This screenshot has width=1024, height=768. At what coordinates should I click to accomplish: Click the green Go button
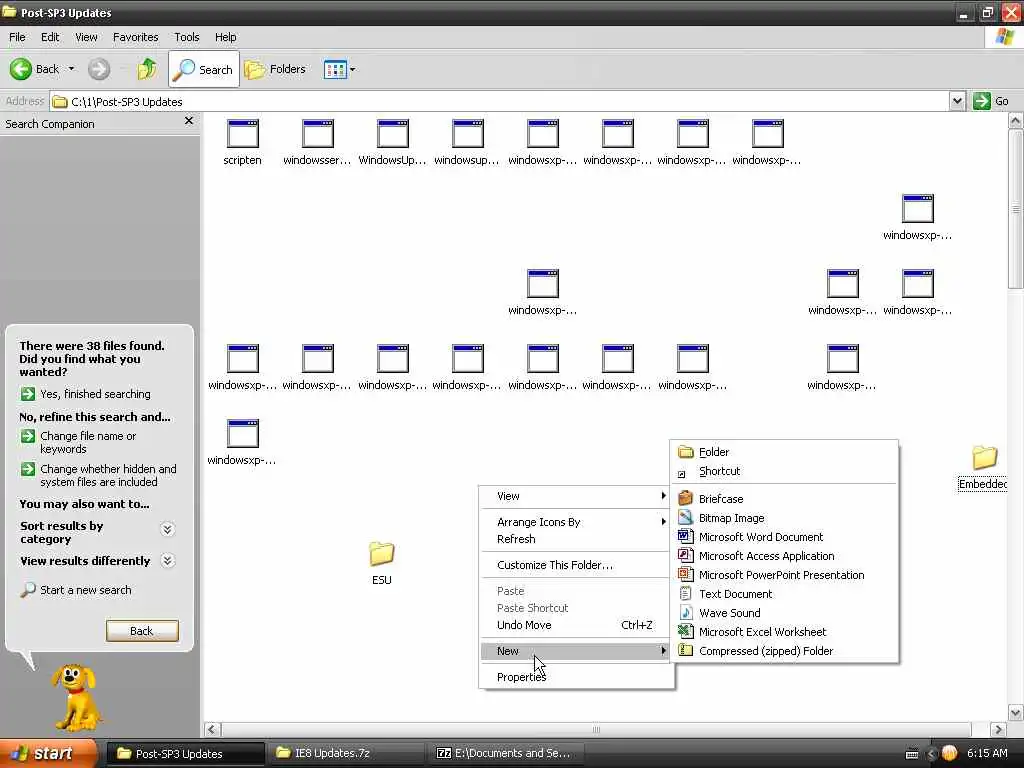pos(991,101)
